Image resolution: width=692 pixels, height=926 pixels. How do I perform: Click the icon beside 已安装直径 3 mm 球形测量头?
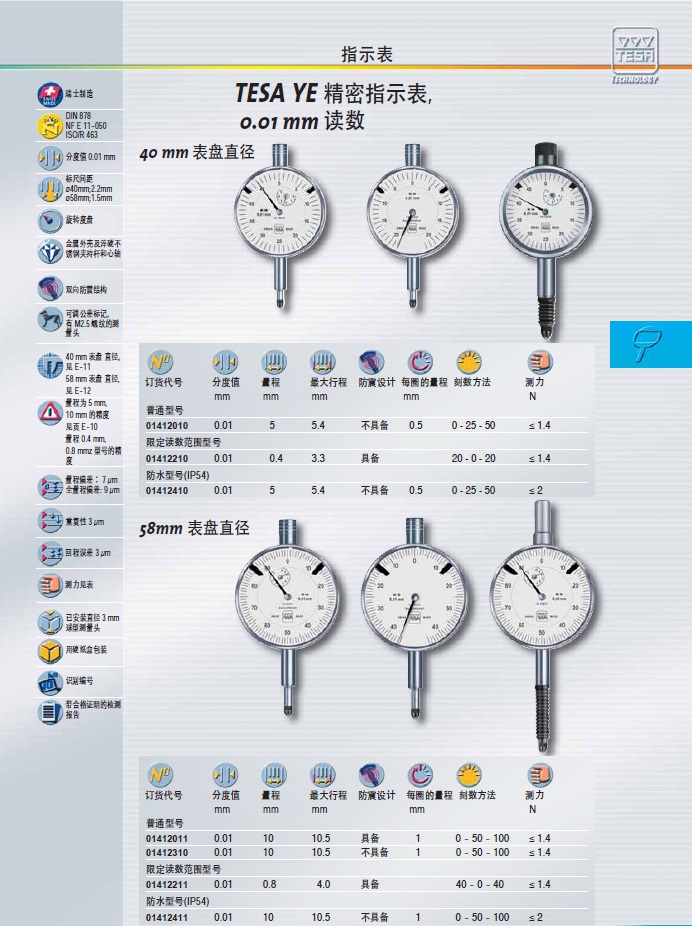pos(50,621)
